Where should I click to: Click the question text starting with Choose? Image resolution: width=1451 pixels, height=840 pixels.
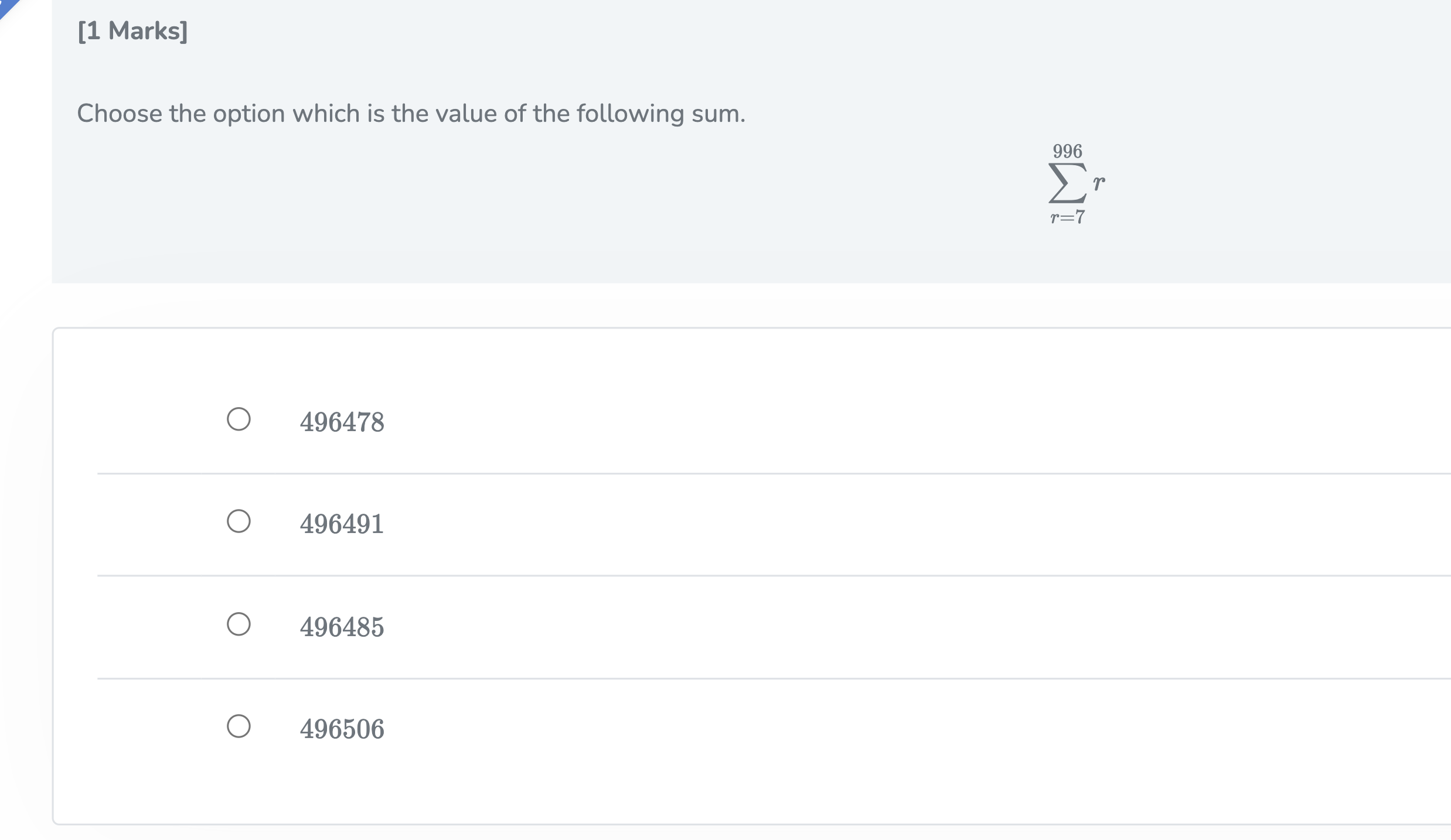(411, 114)
